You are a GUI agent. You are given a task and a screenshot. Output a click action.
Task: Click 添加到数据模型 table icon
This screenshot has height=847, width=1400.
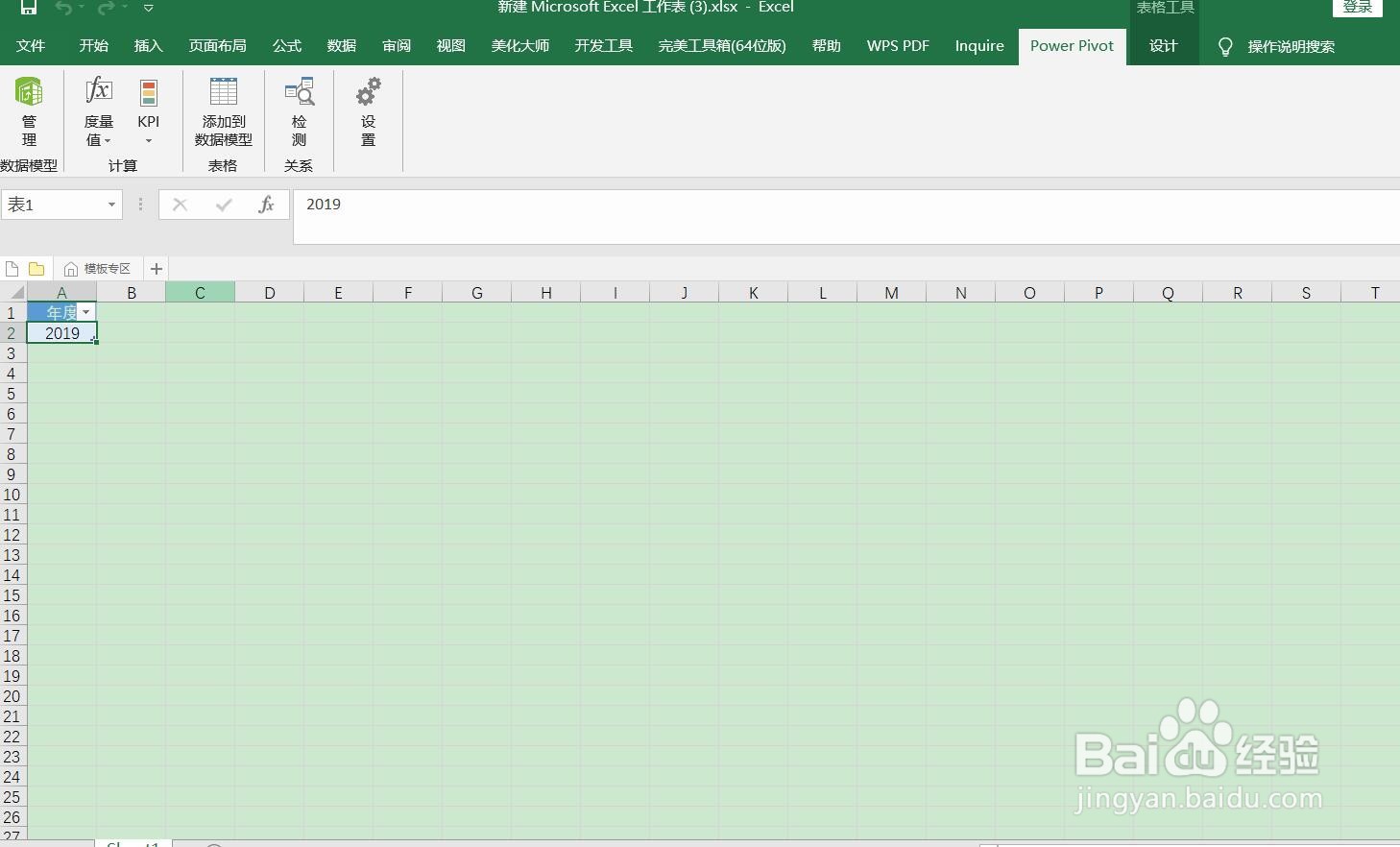[224, 92]
